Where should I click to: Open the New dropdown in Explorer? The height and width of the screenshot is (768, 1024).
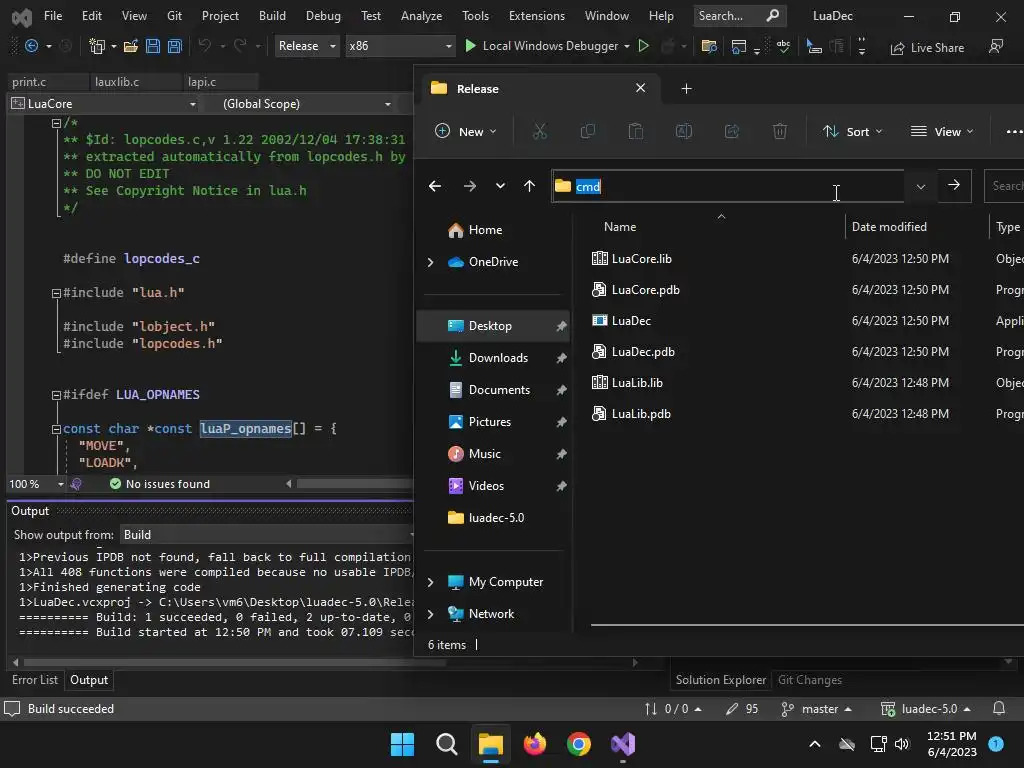pos(466,131)
